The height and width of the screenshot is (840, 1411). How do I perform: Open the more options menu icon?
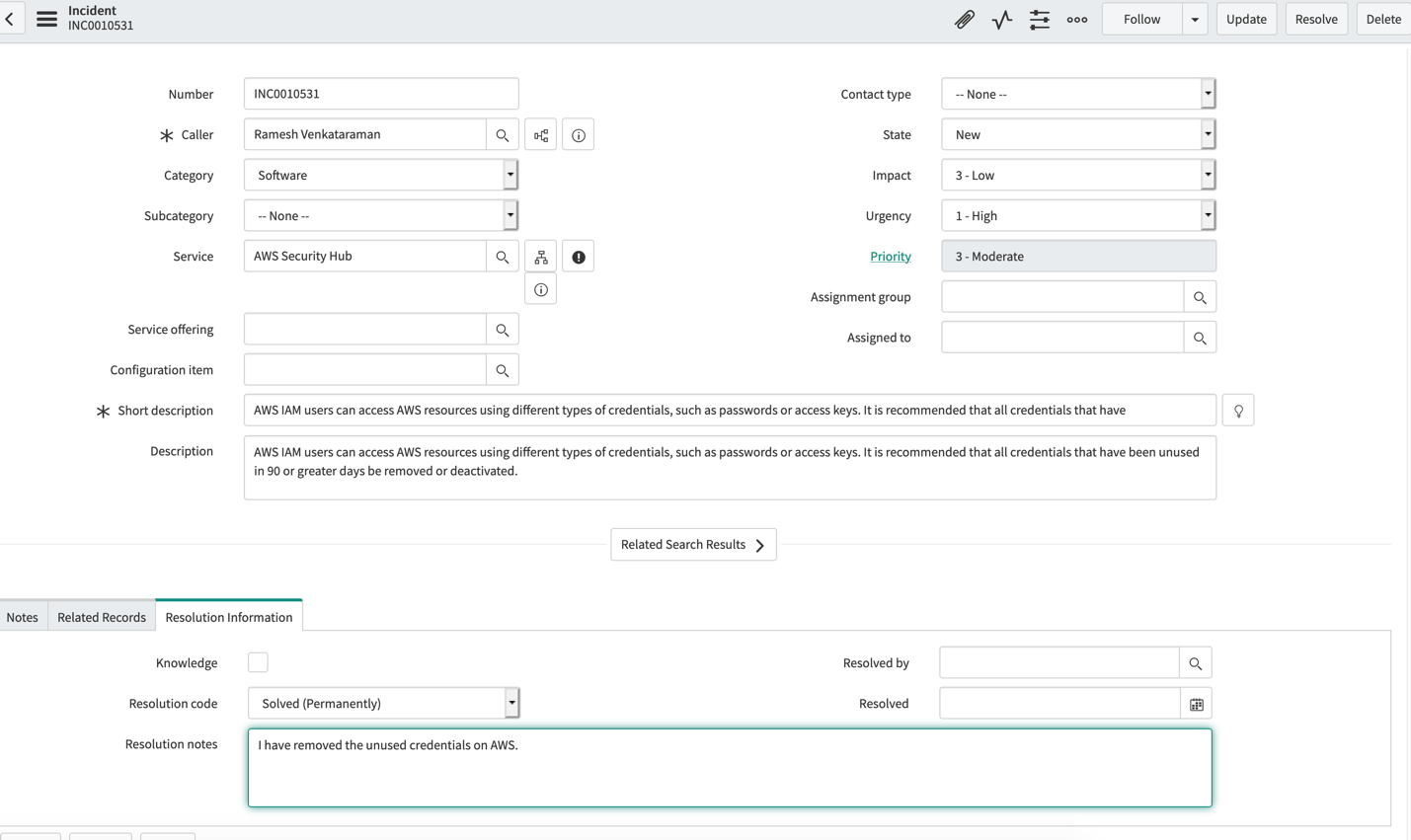(x=1076, y=19)
